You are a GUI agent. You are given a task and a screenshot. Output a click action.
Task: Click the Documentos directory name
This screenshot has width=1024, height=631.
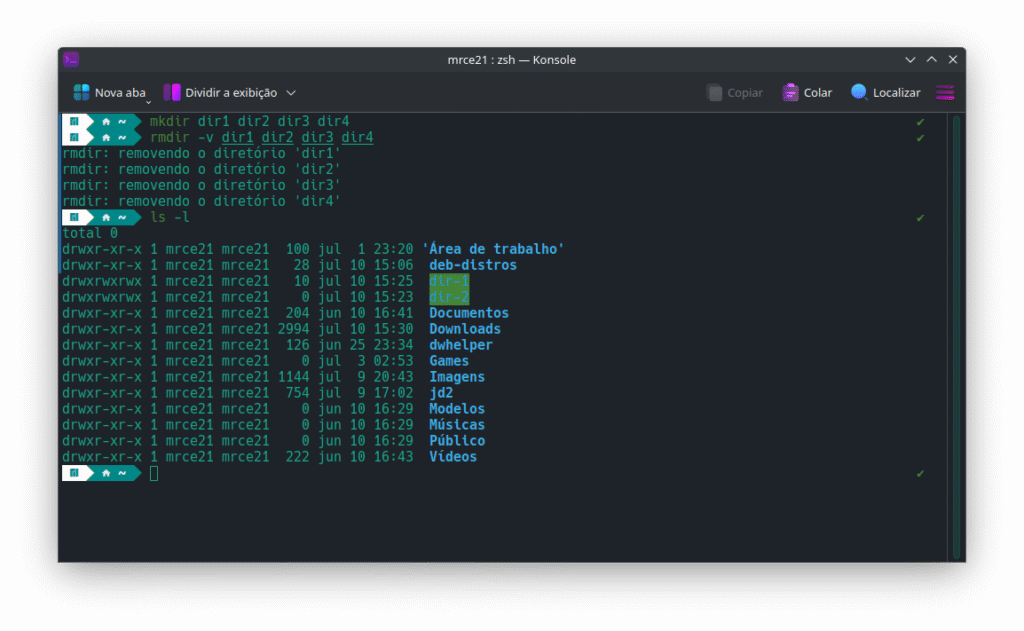point(469,313)
